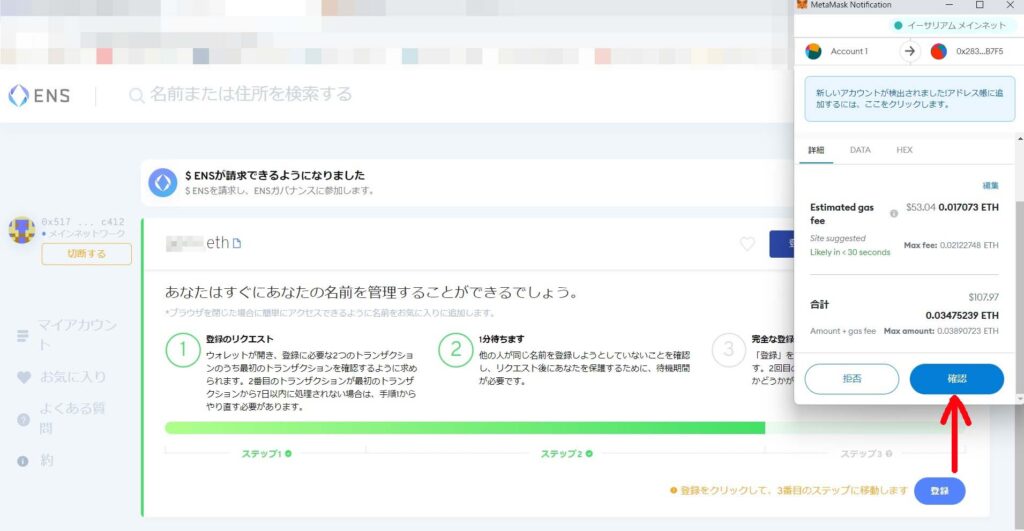Click the ステップ1 label
This screenshot has height=531, width=1024.
click(x=261, y=453)
